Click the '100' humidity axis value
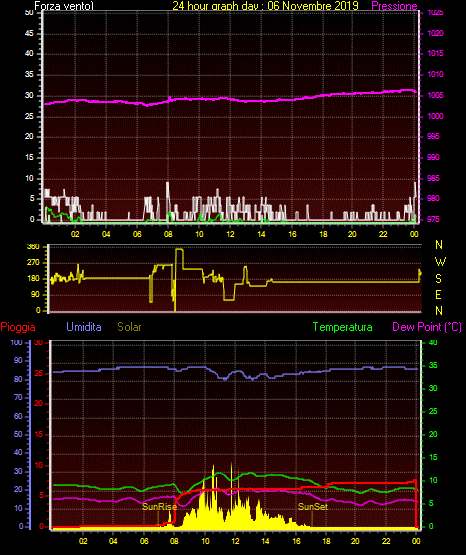This screenshot has width=466, height=555. (x=16, y=342)
